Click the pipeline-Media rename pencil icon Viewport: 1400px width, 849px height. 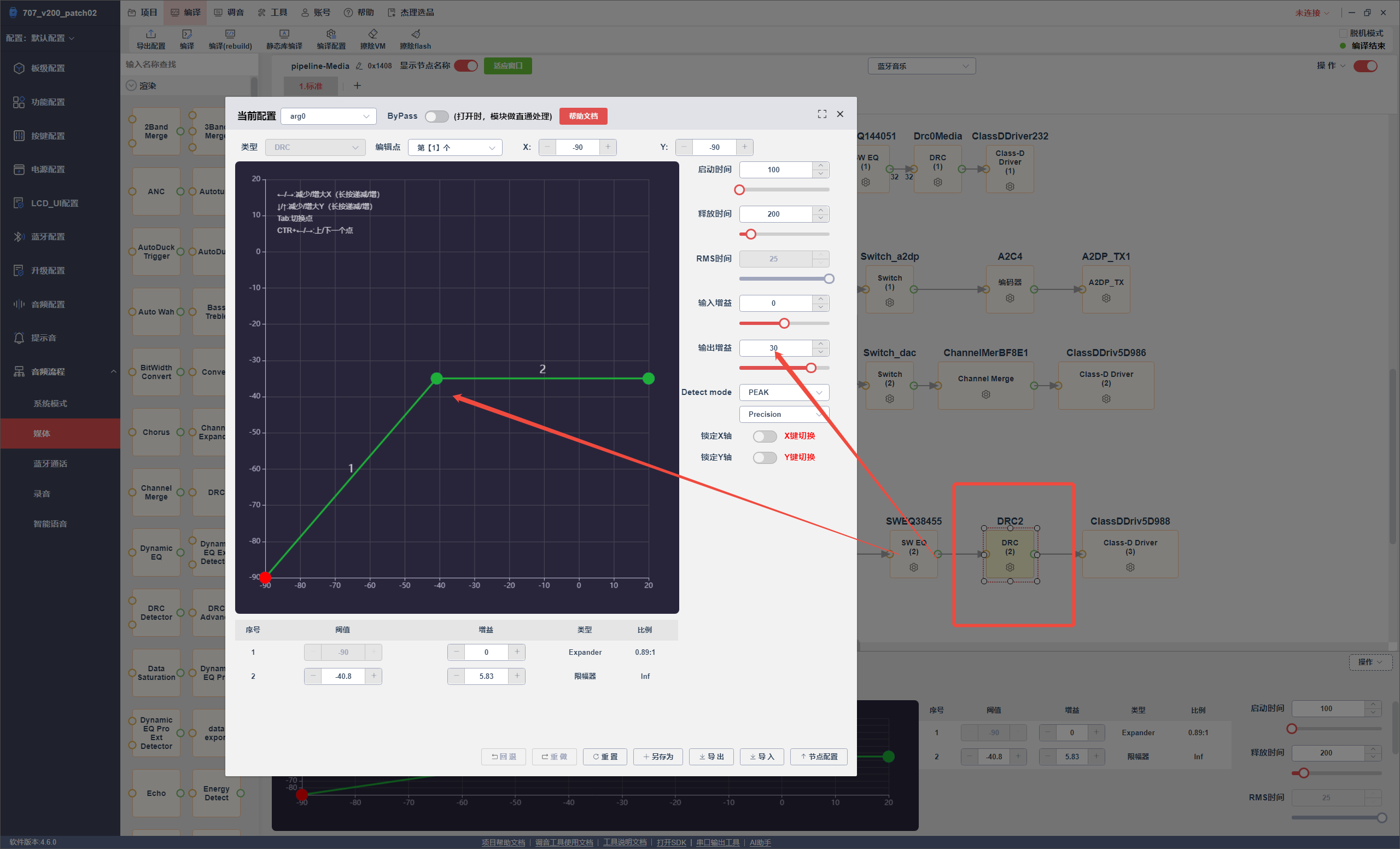[359, 66]
